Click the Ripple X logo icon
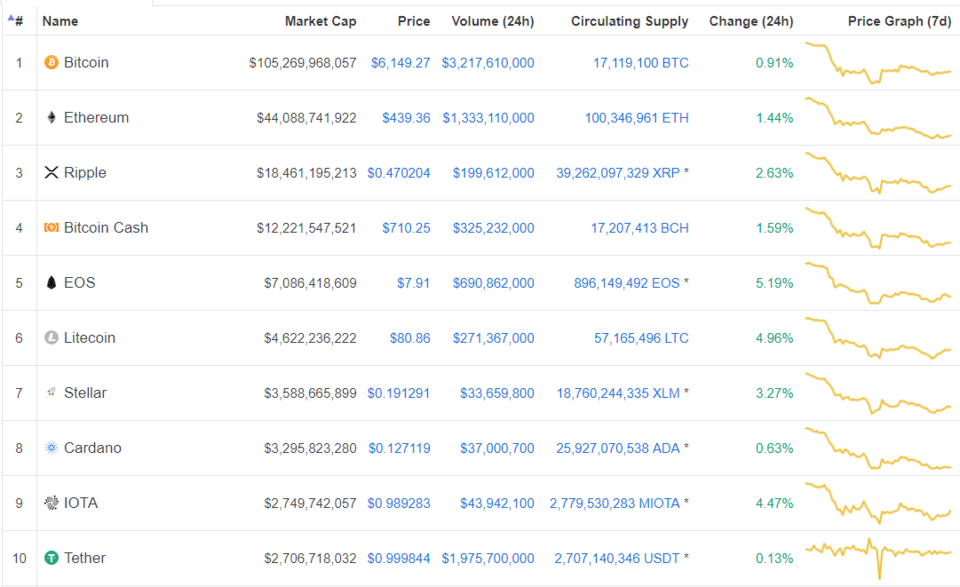Screen dimensions: 960x587 click(51, 173)
